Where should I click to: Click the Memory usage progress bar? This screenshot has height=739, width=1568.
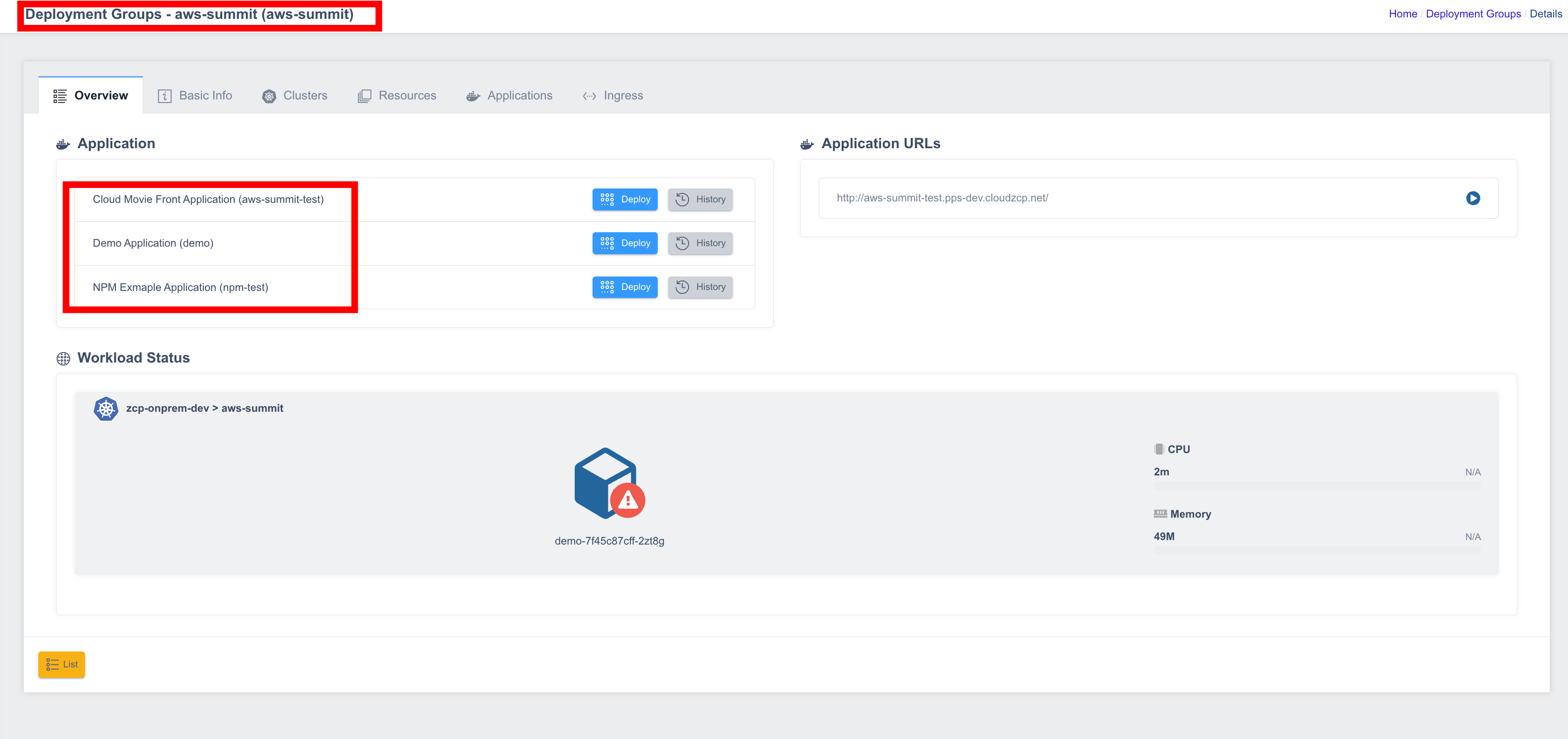pyautogui.click(x=1317, y=551)
